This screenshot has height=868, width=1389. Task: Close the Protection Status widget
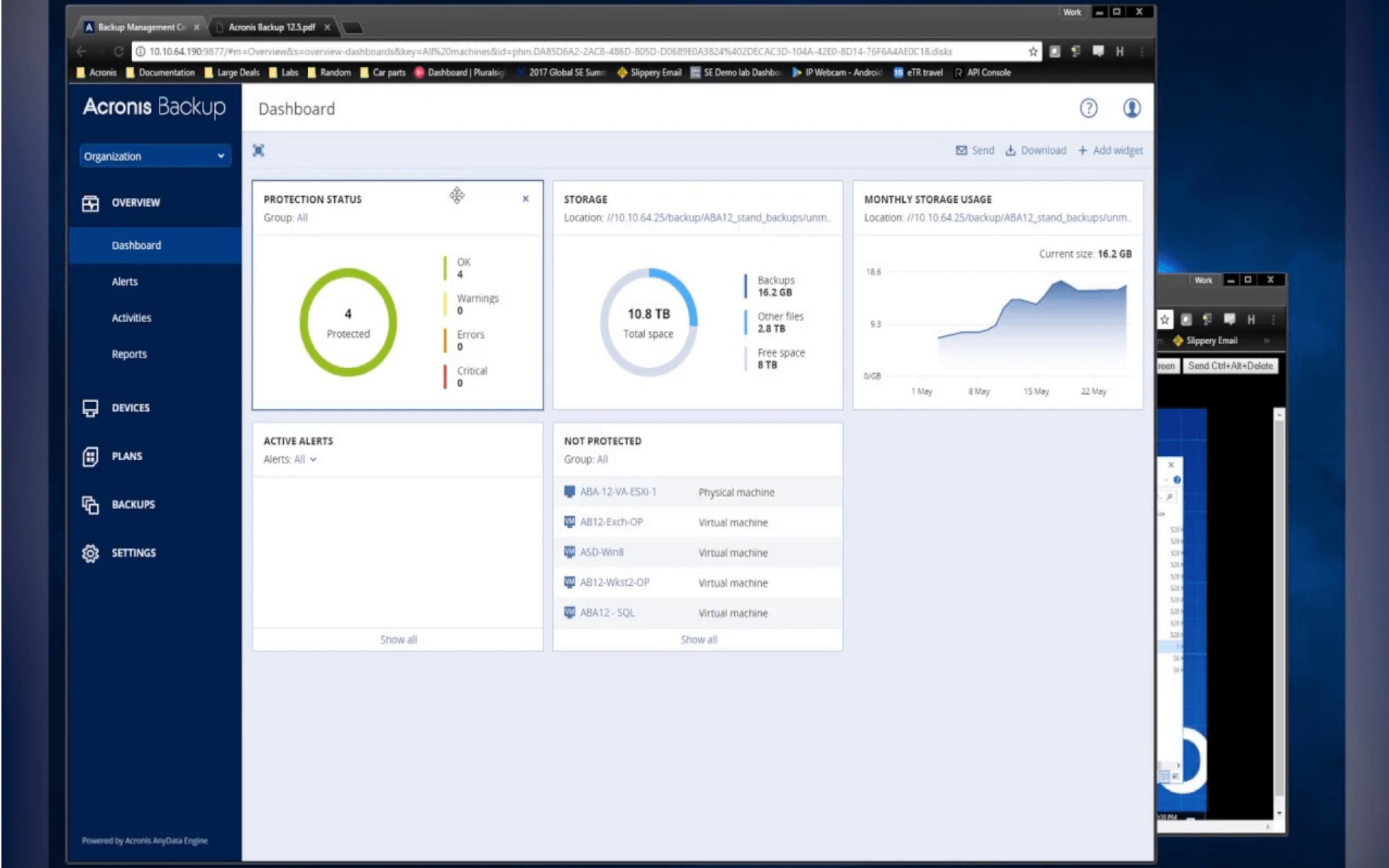point(526,199)
